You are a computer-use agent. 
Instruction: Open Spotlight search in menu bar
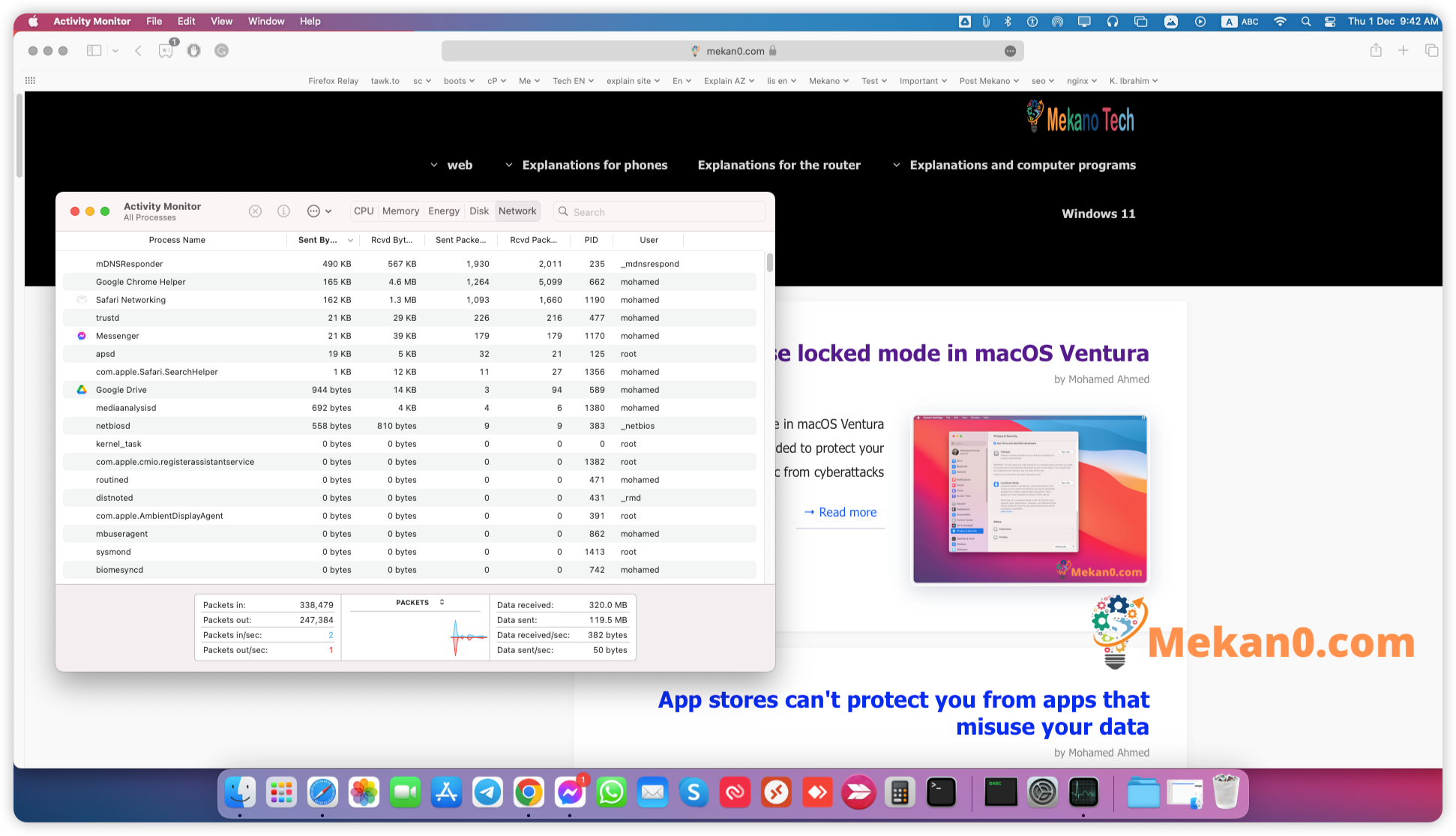1306,22
